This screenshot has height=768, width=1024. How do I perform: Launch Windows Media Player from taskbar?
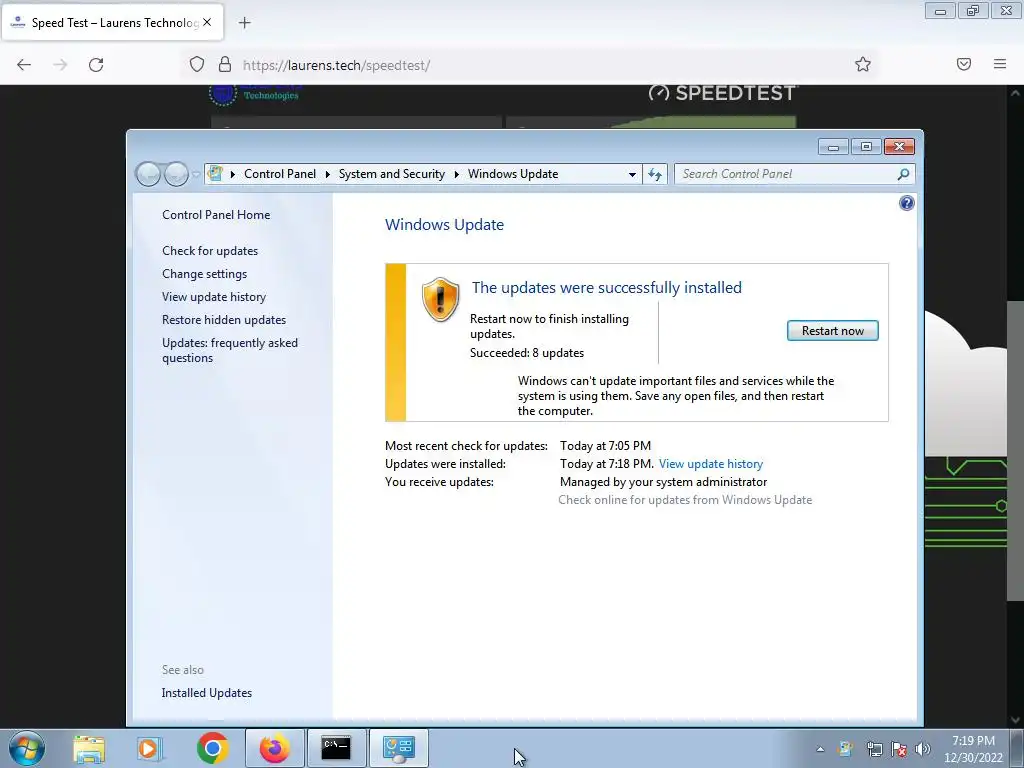coord(150,748)
